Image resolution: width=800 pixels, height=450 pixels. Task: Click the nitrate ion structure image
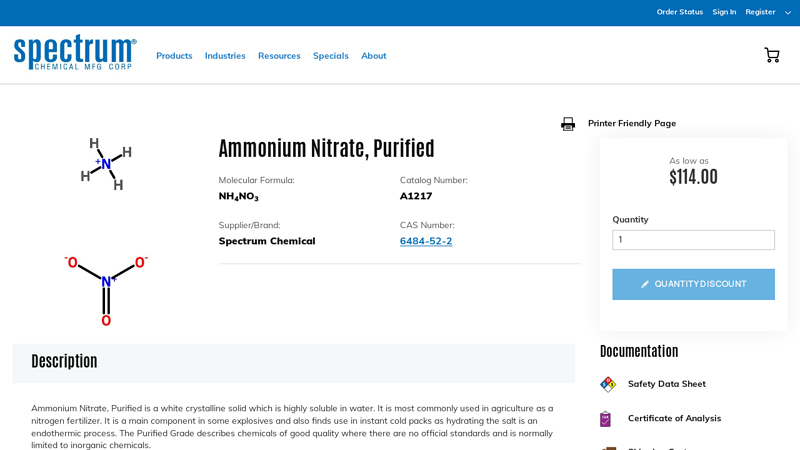point(106,291)
